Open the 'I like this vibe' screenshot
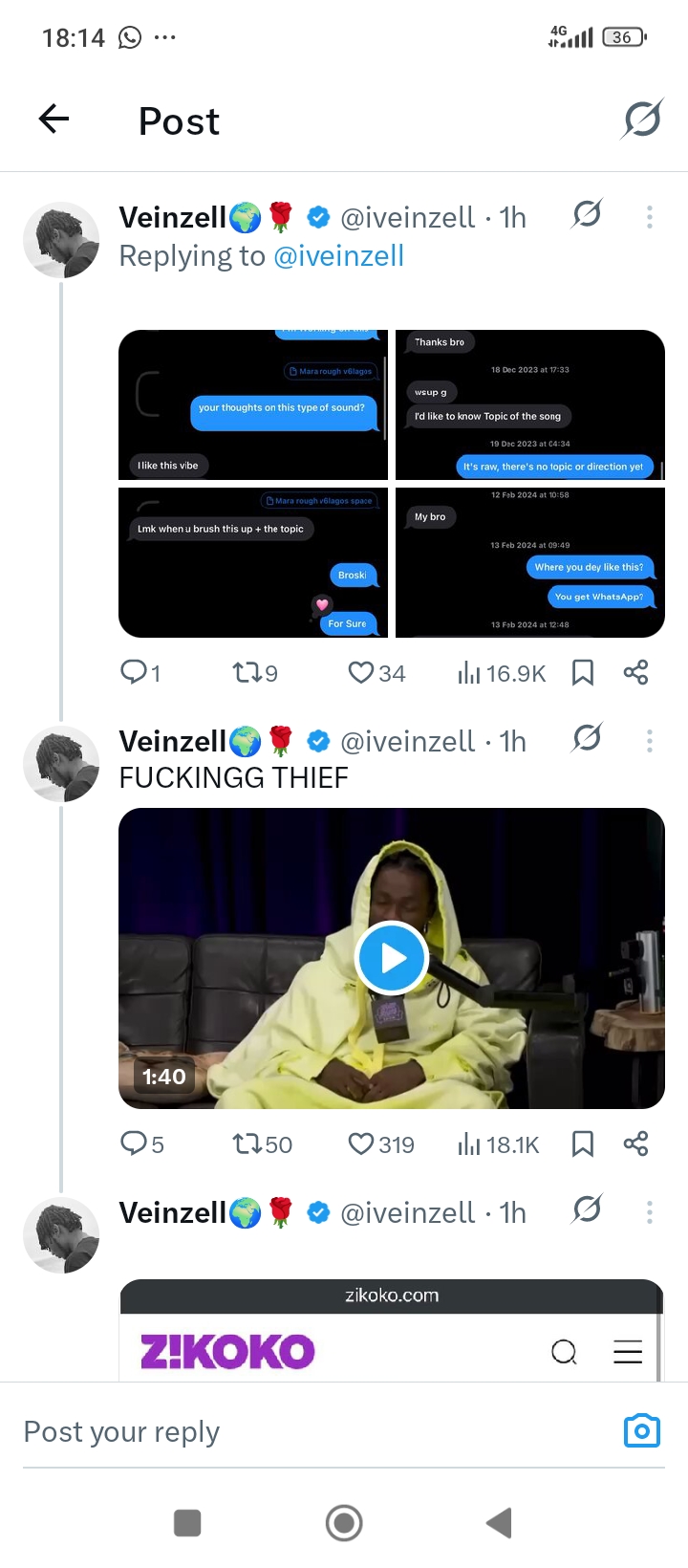 (x=253, y=405)
